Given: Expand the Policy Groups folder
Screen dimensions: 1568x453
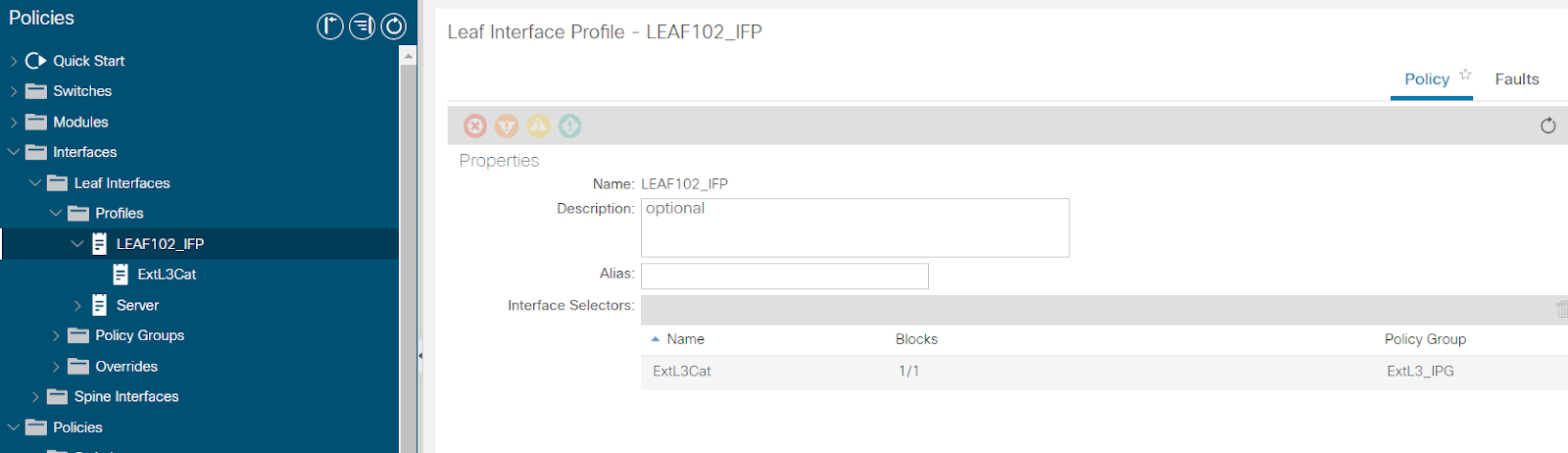Looking at the screenshot, I should coord(56,335).
